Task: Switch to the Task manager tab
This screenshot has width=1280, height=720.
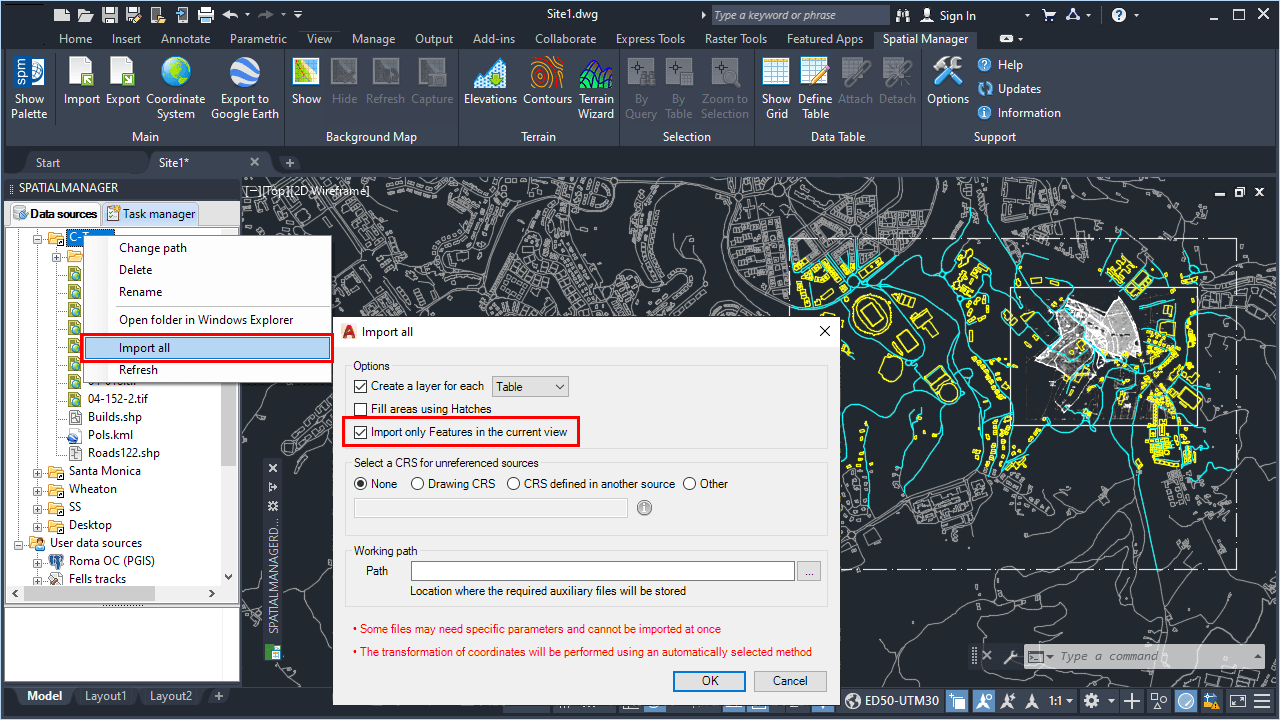Action: tap(152, 214)
